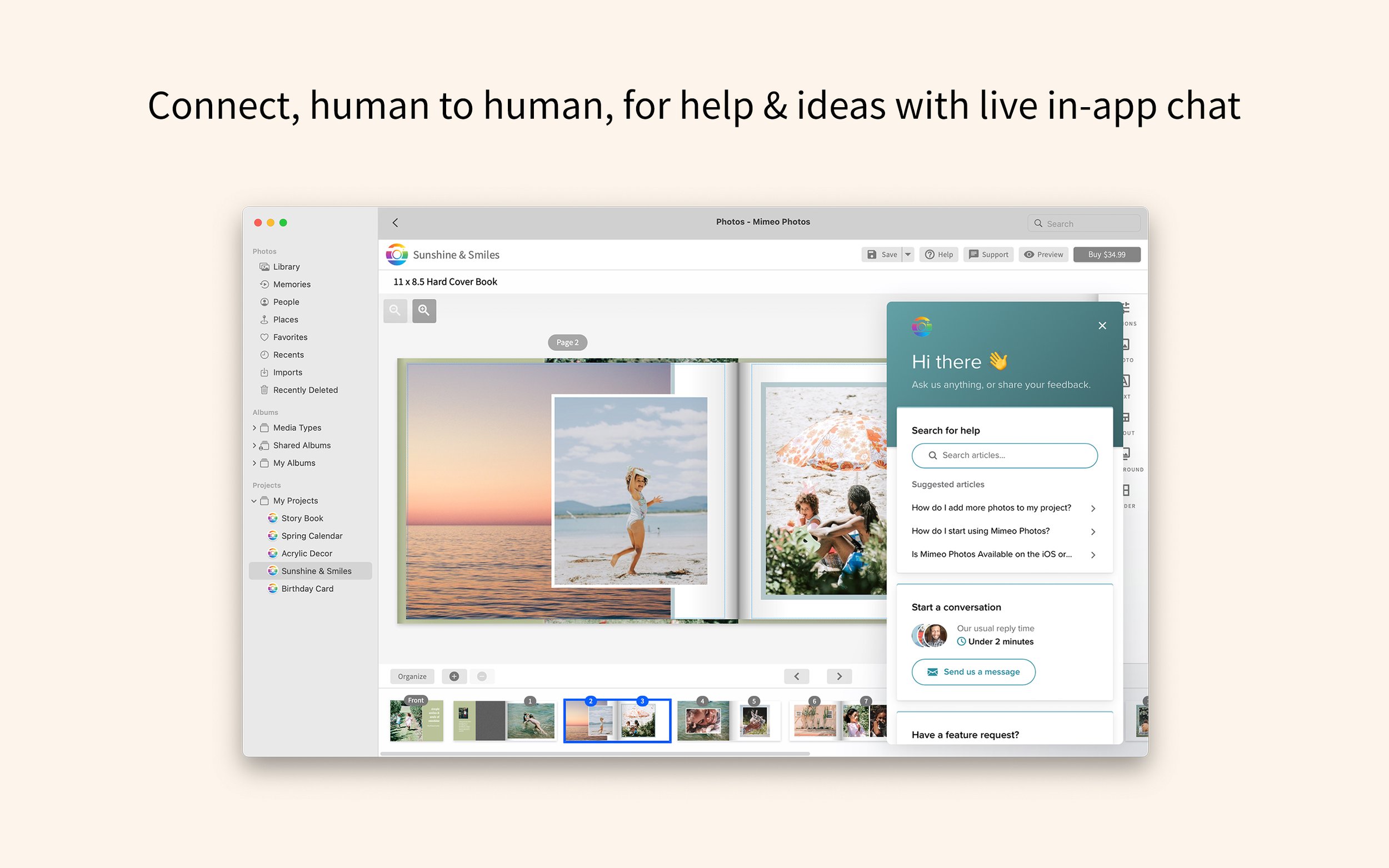Click the zoom in magnifier icon
Viewport: 1389px width, 868px height.
(424, 310)
